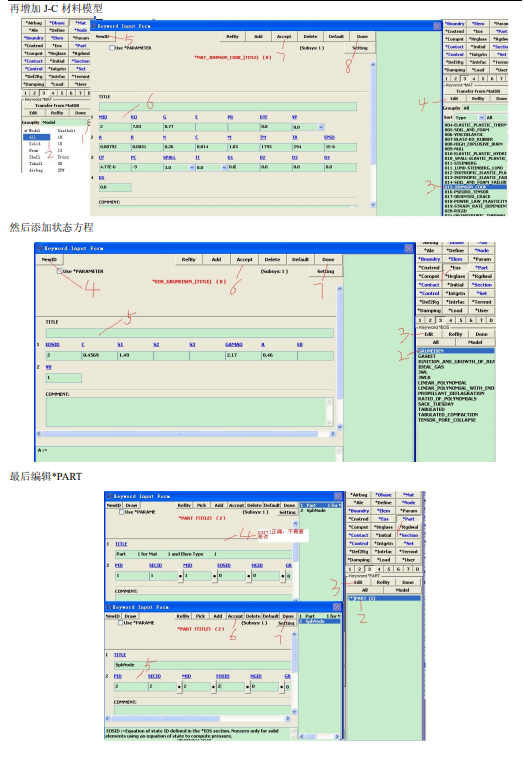Switch to Model tab under Keyword *EOS
The image size is (524, 761).
pyautogui.click(x=475, y=342)
